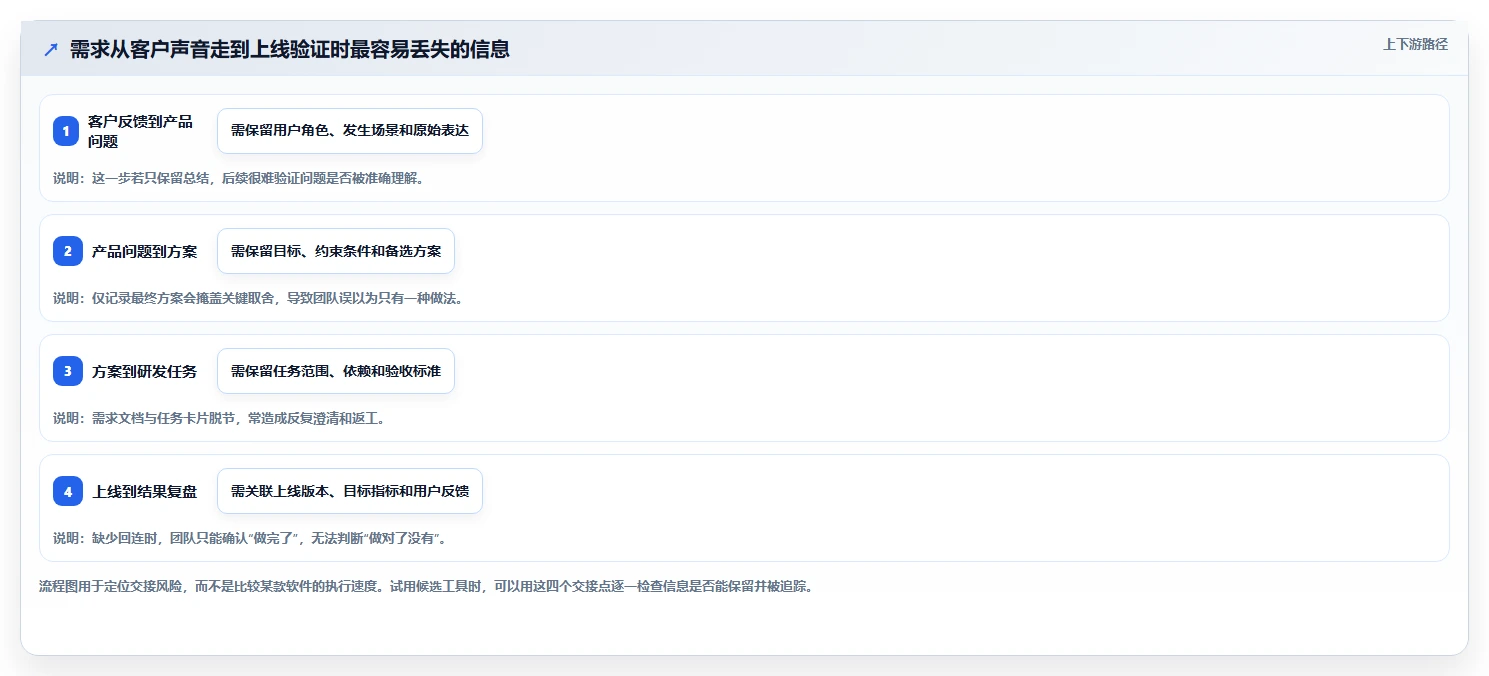Click note 缺少回连时，团队只能确认“做完了”

[249, 538]
